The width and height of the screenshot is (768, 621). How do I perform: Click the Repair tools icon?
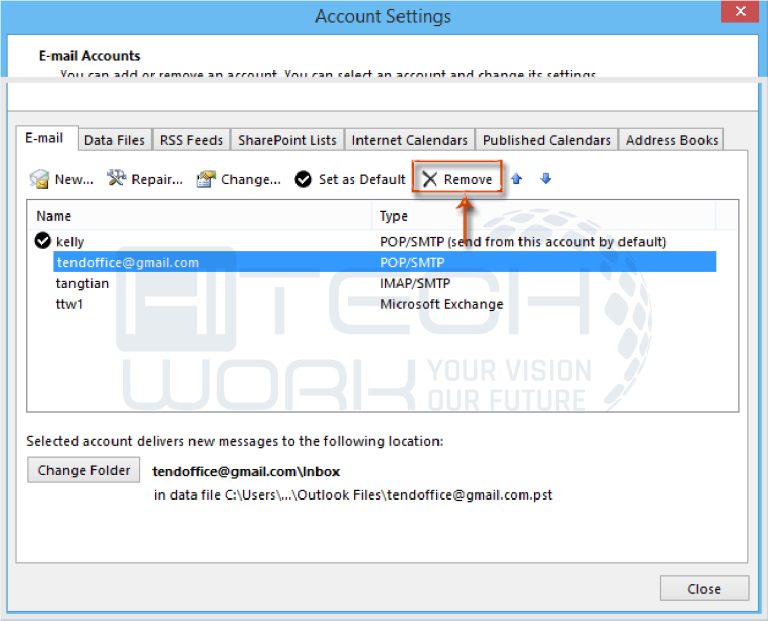(x=117, y=178)
